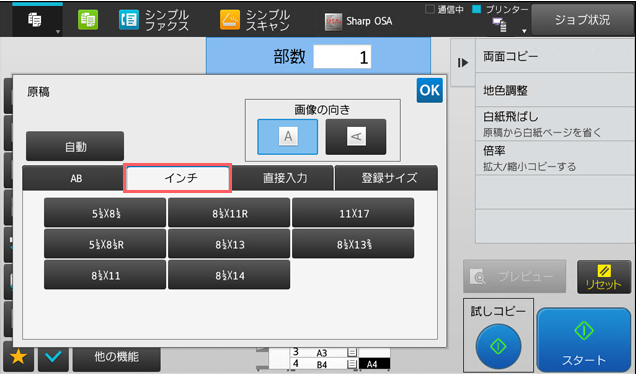Select 5½X8½ original size
636x374 pixels.
tap(105, 213)
